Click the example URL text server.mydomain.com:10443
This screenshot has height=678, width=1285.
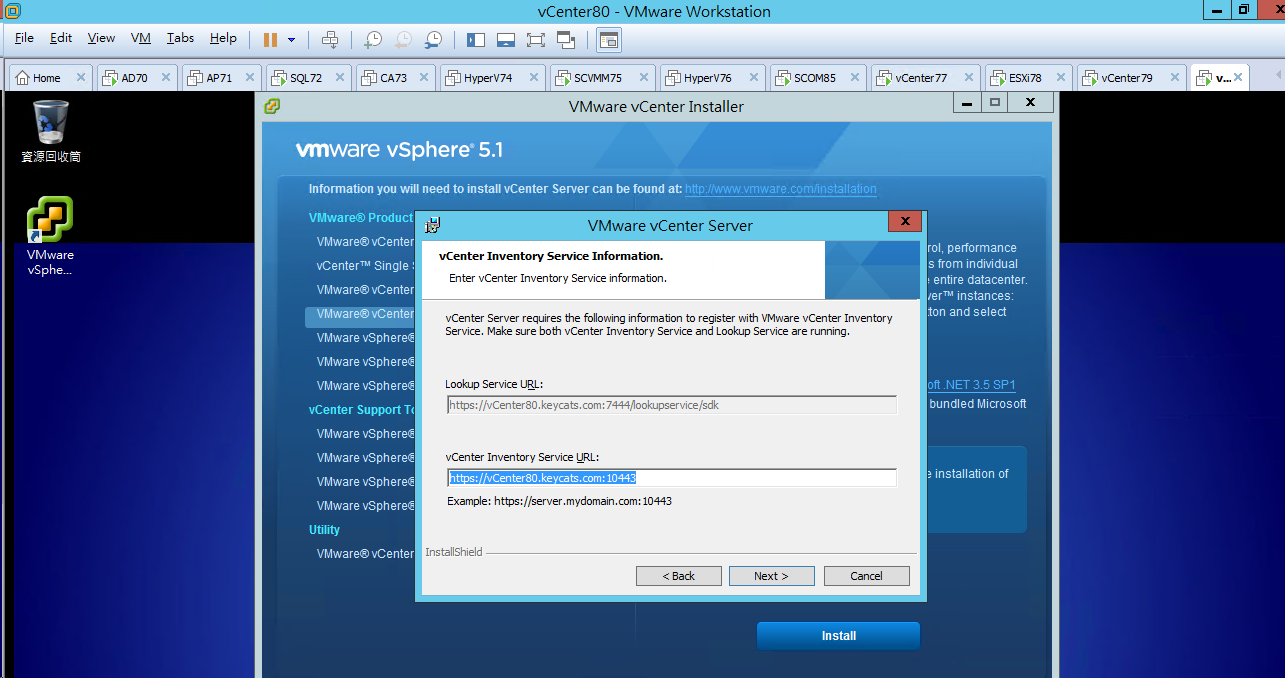tap(583, 501)
